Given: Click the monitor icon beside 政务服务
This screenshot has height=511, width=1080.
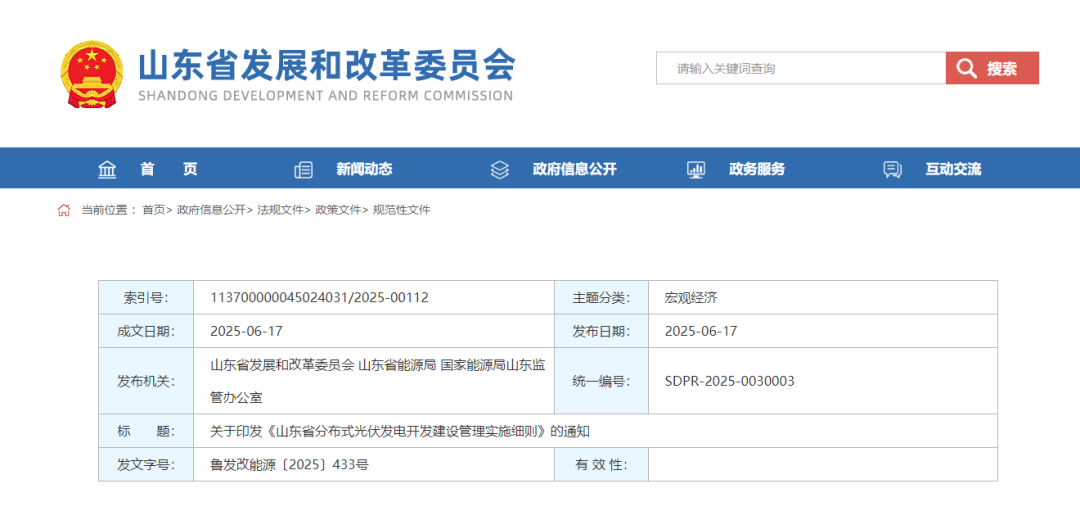Looking at the screenshot, I should tap(696, 169).
